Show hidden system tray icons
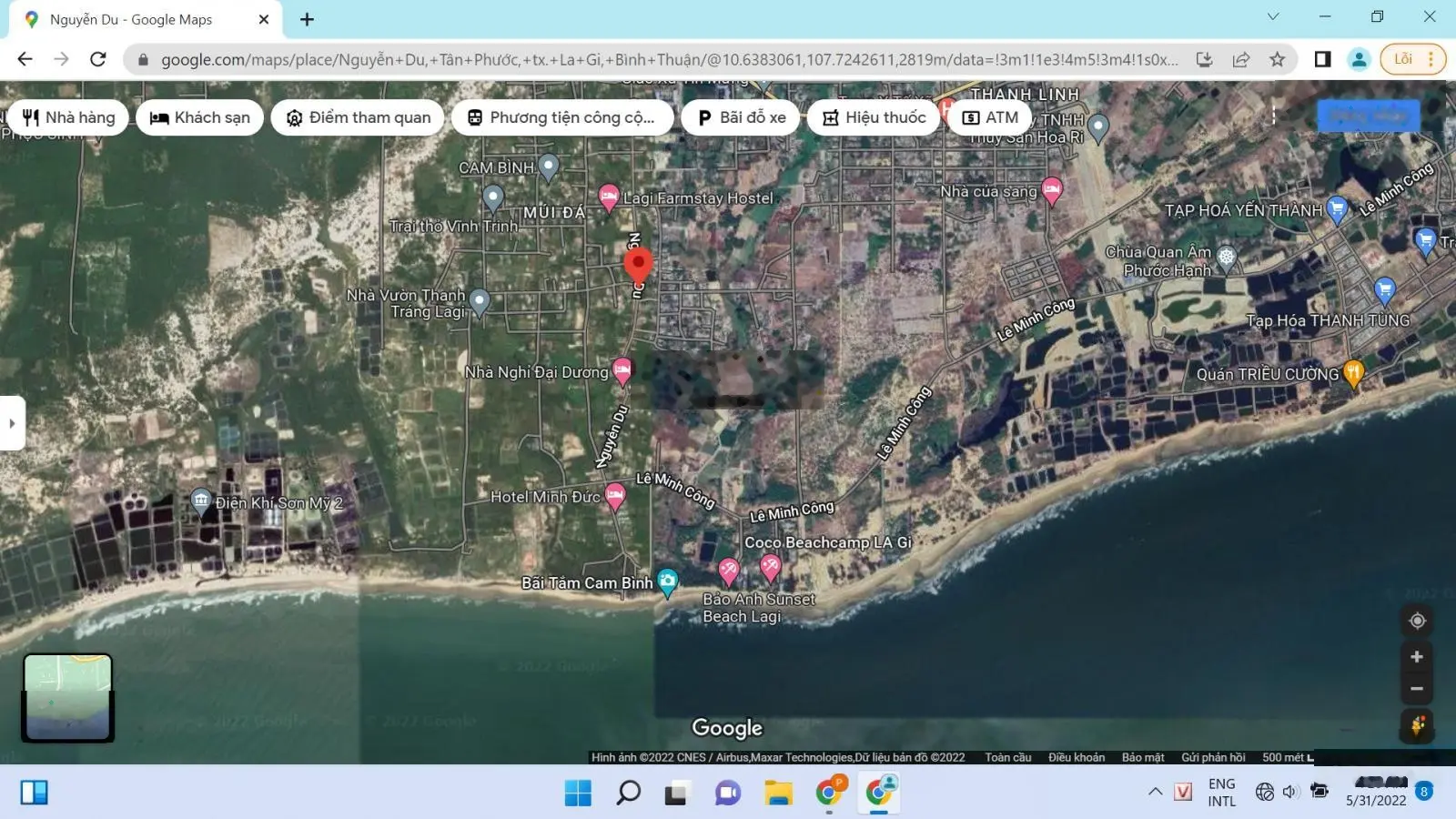Image resolution: width=1456 pixels, height=819 pixels. click(1155, 792)
